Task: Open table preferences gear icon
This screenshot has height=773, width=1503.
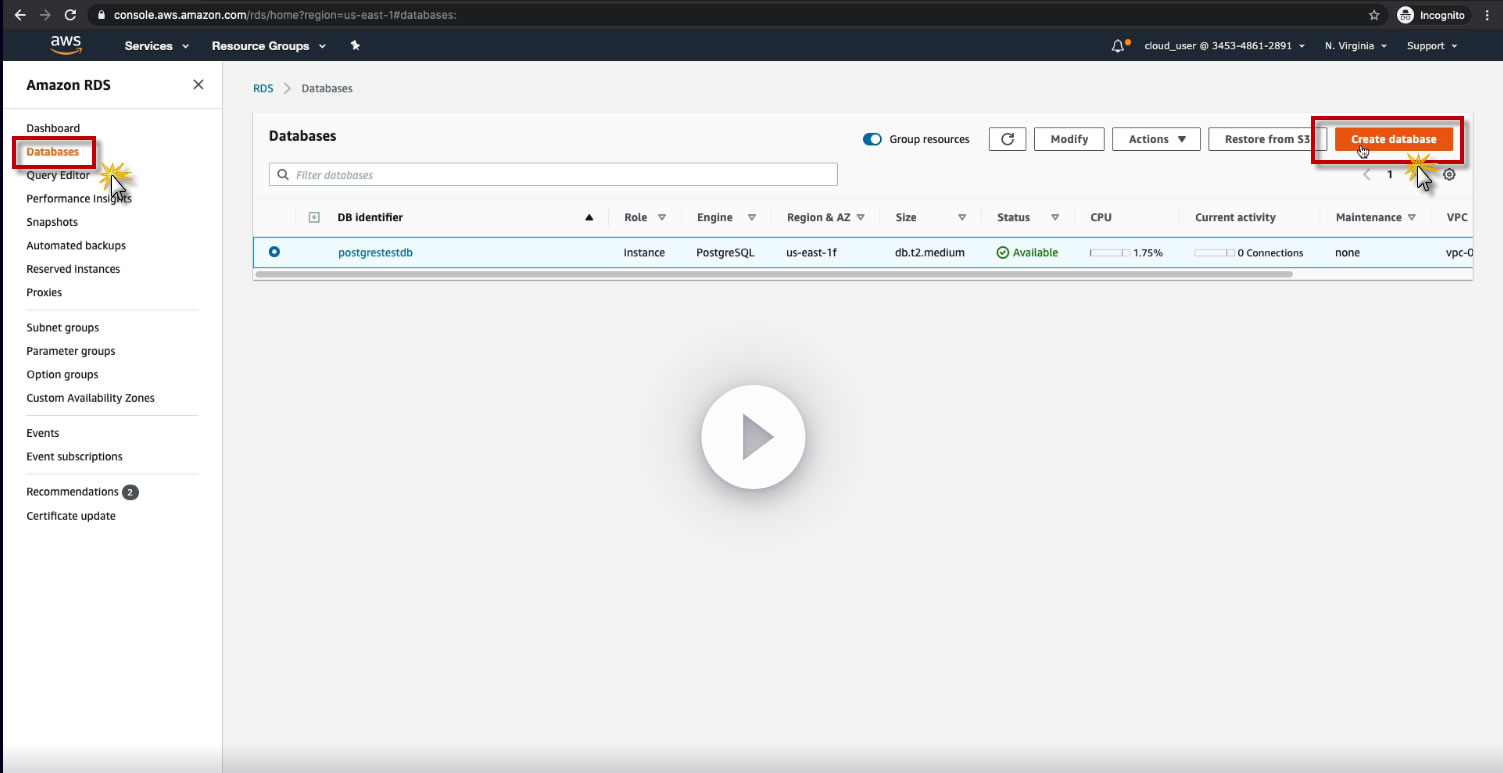Action: (1449, 174)
